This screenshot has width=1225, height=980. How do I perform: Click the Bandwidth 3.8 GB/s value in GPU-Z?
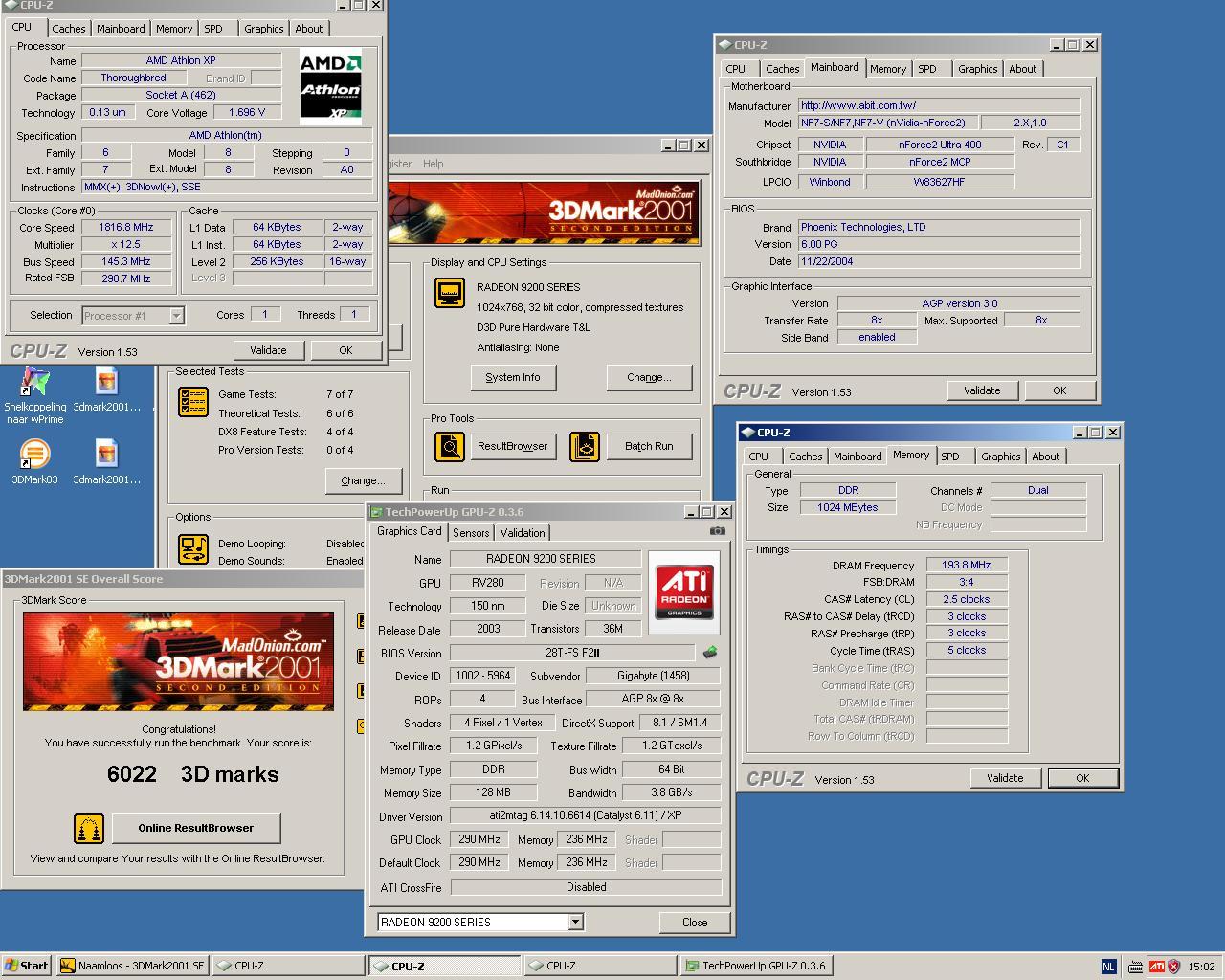[671, 792]
